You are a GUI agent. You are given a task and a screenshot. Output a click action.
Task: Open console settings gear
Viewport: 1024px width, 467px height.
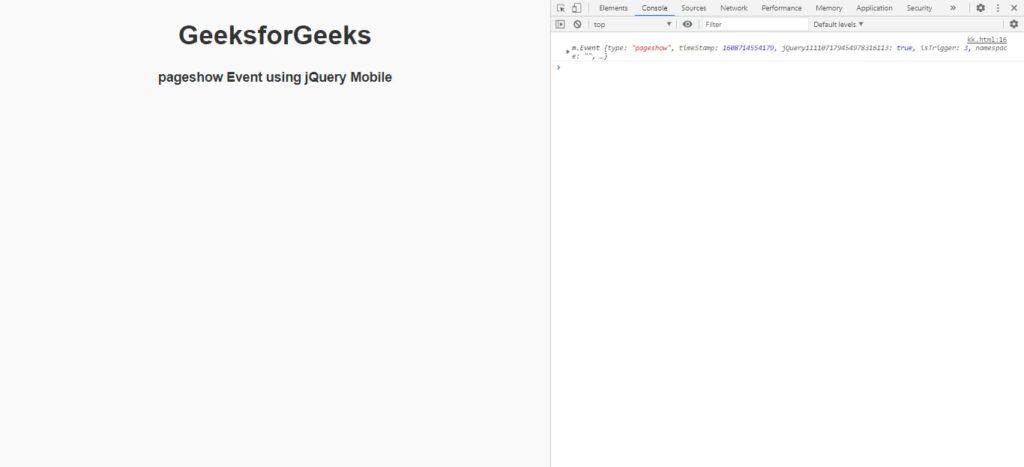pos(1013,24)
